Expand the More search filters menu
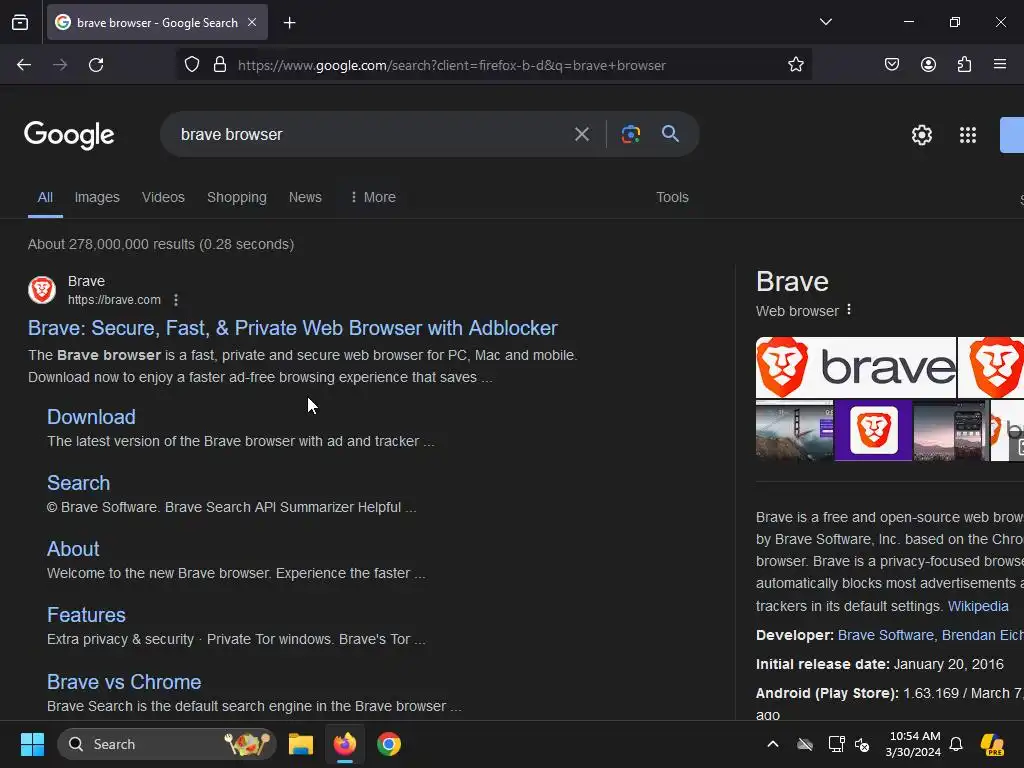 tap(373, 197)
